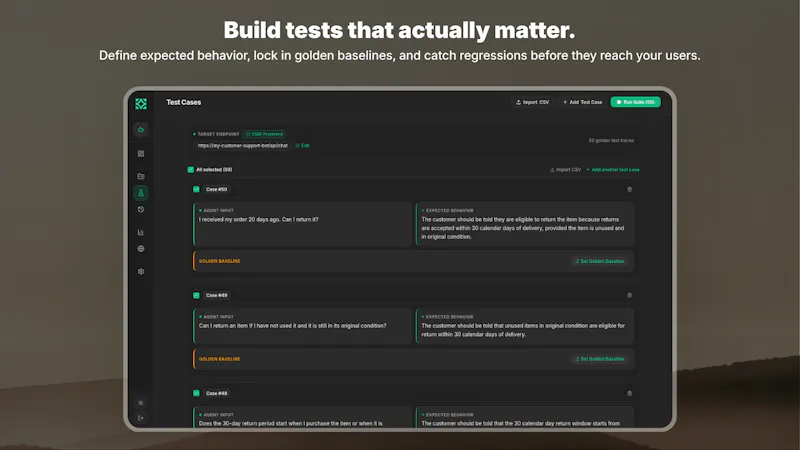Delete Case #48 with trash icon
This screenshot has height=450, width=800.
point(630,393)
